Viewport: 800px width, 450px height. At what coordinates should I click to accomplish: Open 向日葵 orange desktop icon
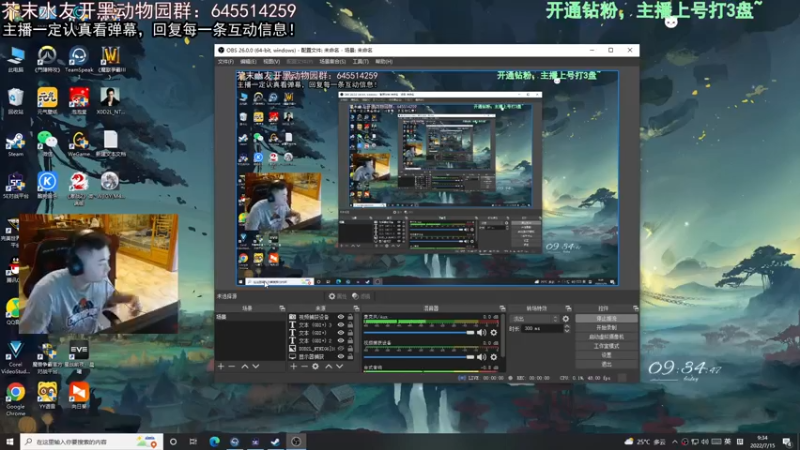tap(79, 395)
